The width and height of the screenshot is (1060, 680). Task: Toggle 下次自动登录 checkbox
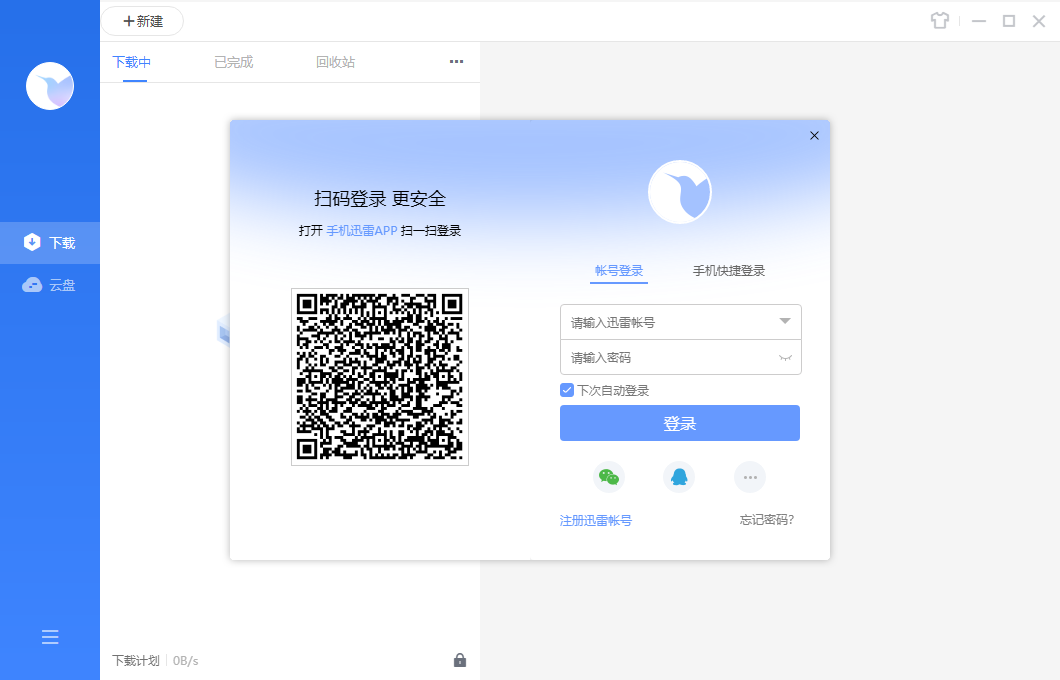pyautogui.click(x=567, y=390)
